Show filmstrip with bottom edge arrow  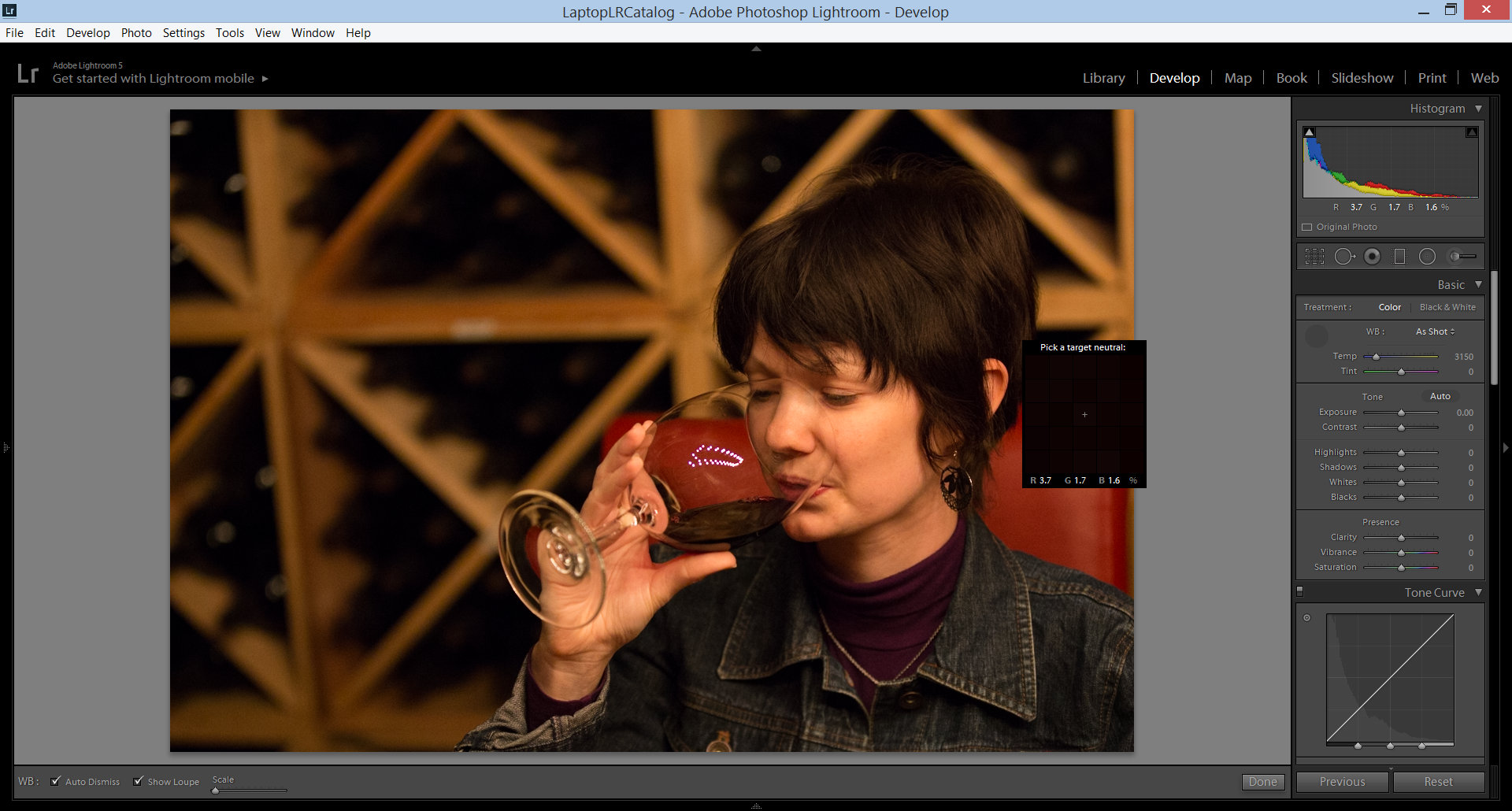pyautogui.click(x=756, y=806)
